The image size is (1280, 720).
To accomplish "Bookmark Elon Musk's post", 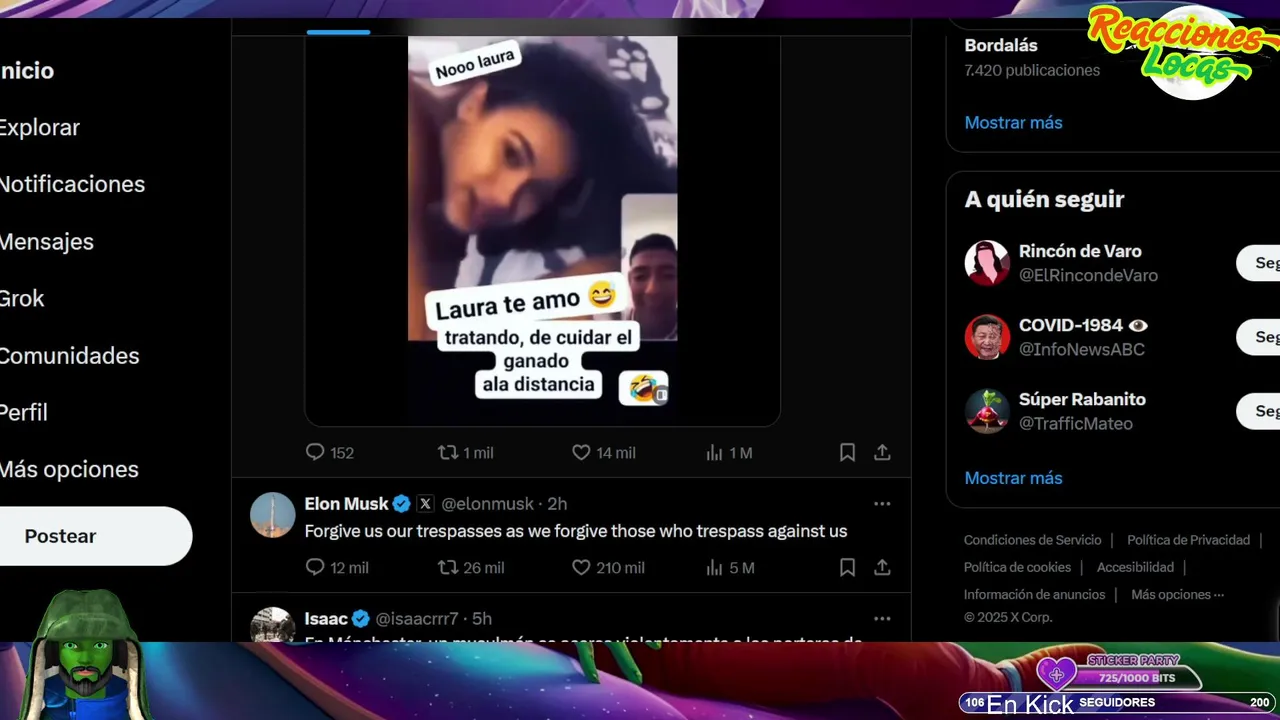I will tap(847, 568).
